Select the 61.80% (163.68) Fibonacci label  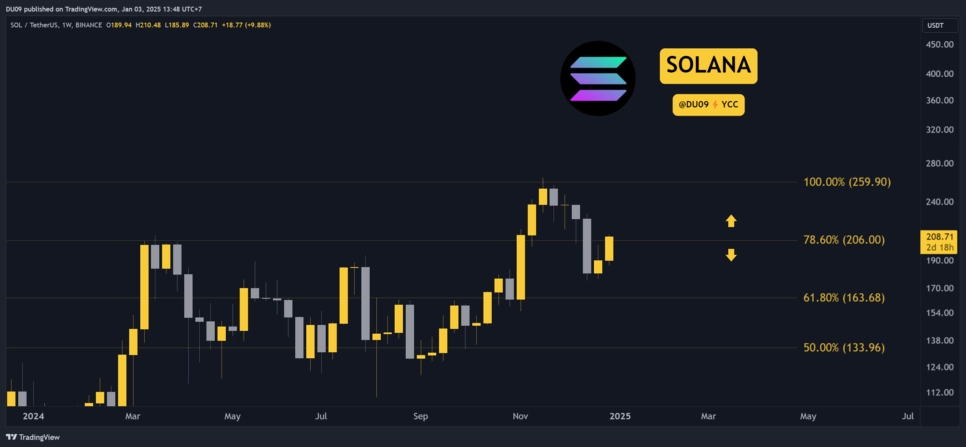point(843,297)
